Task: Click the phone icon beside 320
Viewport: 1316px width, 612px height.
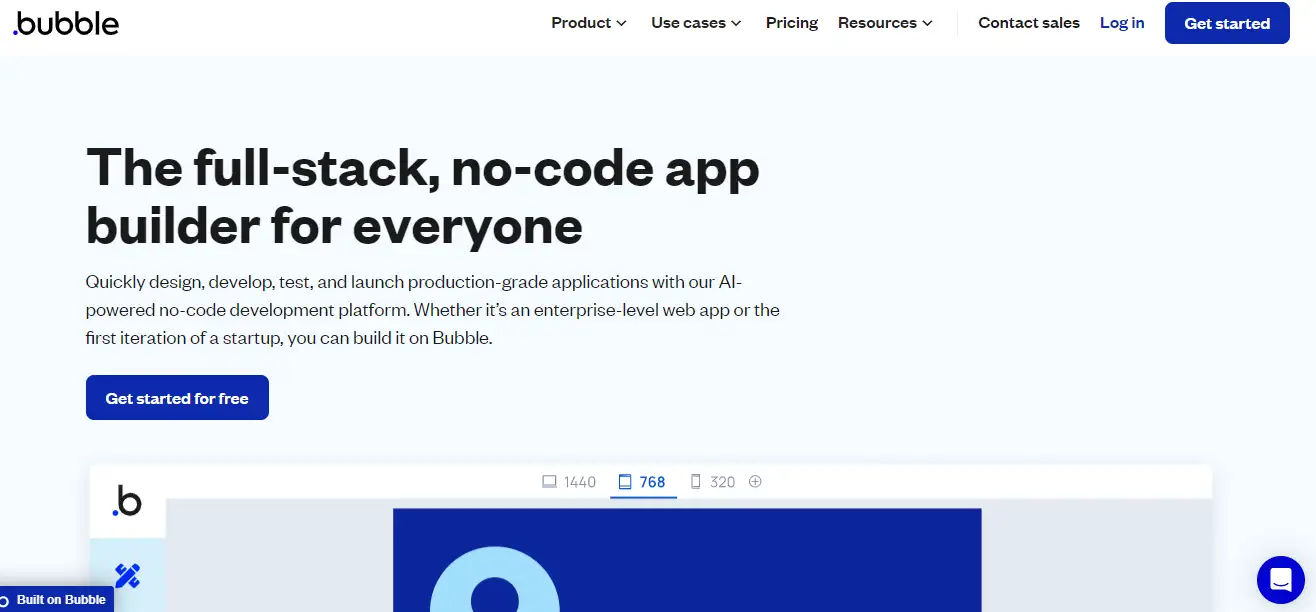Action: (696, 482)
